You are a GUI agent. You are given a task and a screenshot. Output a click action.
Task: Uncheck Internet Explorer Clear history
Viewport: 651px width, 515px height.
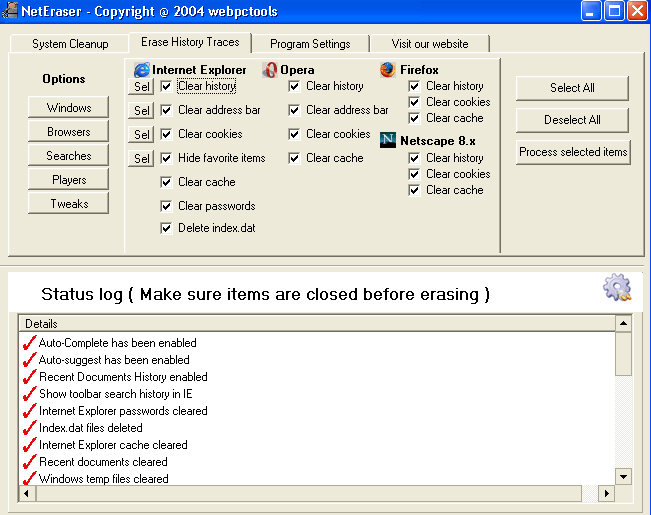(166, 86)
